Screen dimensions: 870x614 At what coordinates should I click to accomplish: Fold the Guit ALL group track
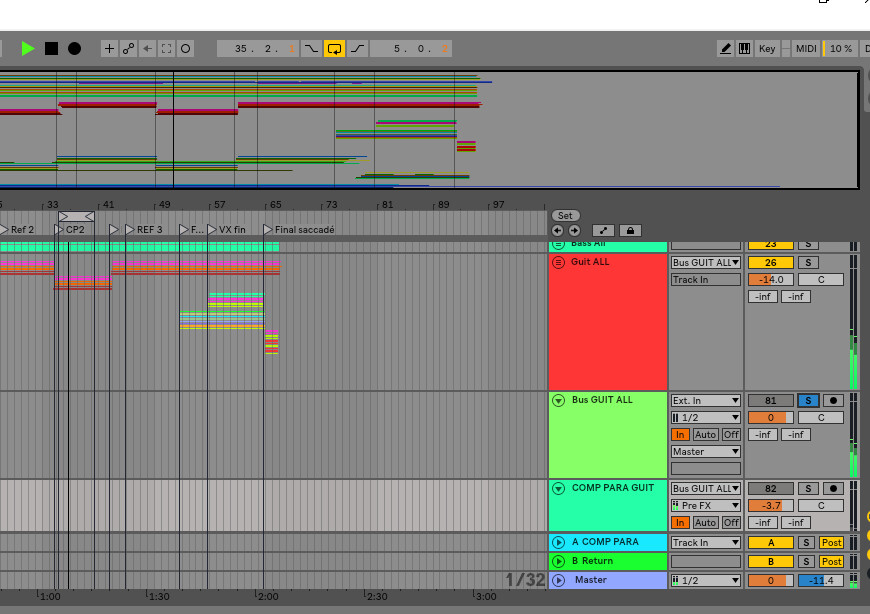tap(559, 262)
